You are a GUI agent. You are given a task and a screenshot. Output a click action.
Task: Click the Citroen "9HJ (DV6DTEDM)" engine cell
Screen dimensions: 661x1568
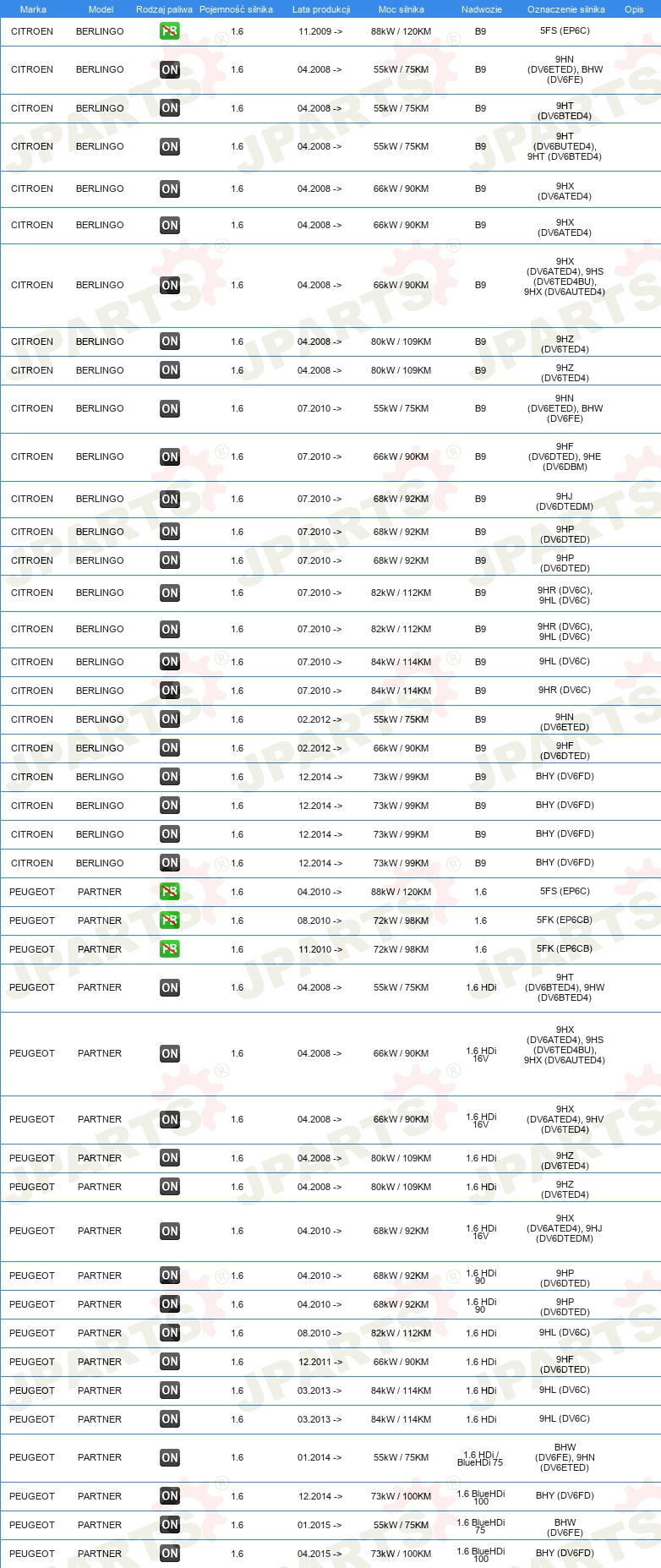[x=565, y=502]
